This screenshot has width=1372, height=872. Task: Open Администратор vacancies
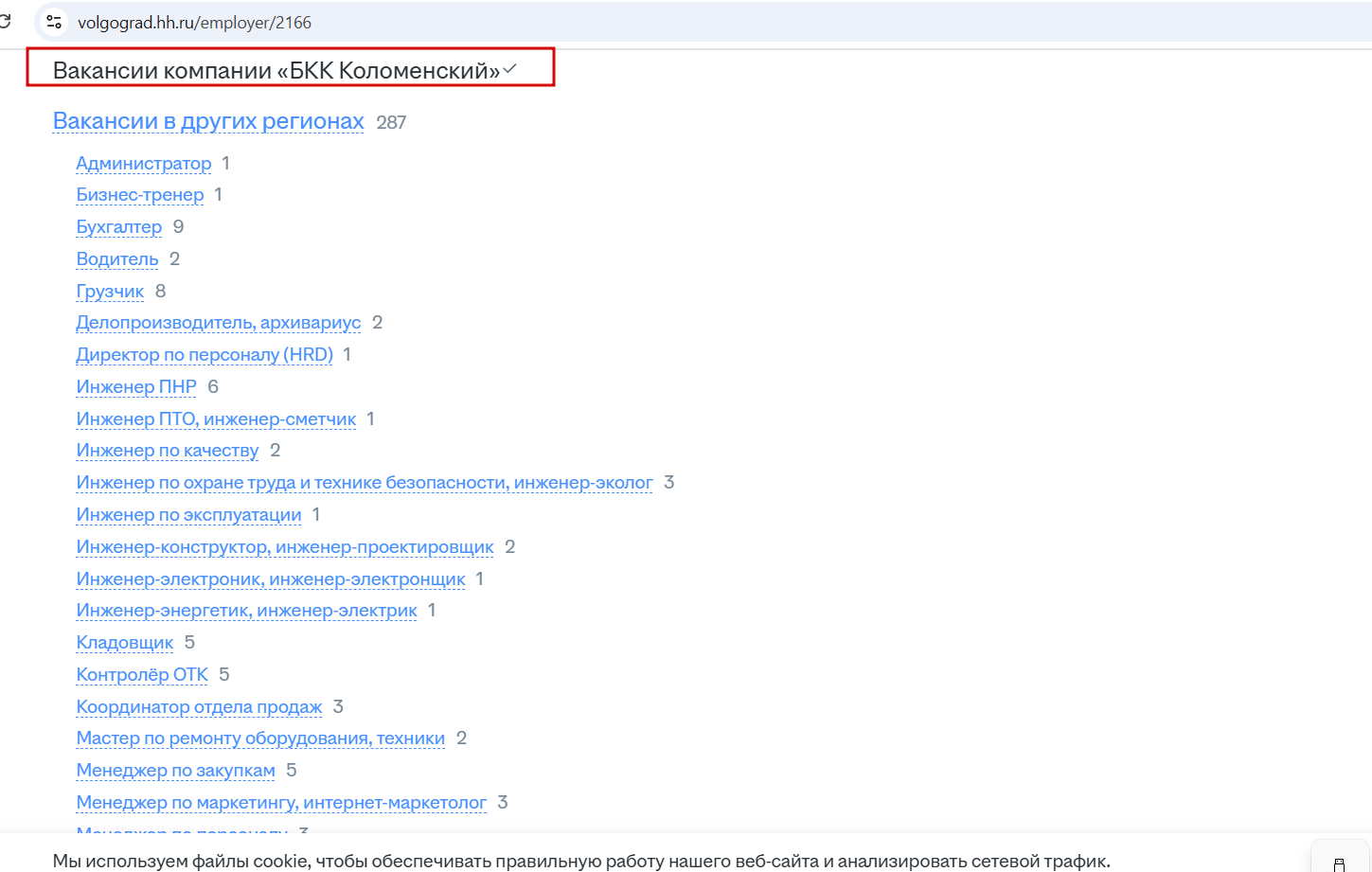(144, 163)
